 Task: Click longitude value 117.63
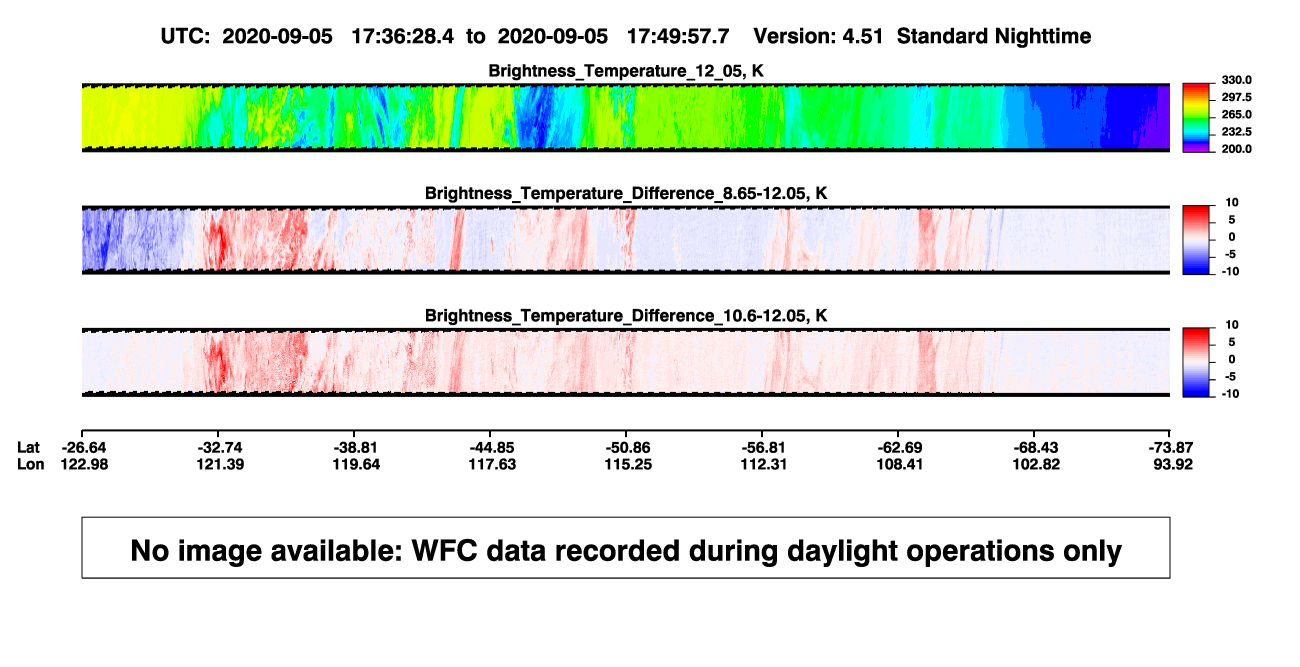(x=491, y=464)
